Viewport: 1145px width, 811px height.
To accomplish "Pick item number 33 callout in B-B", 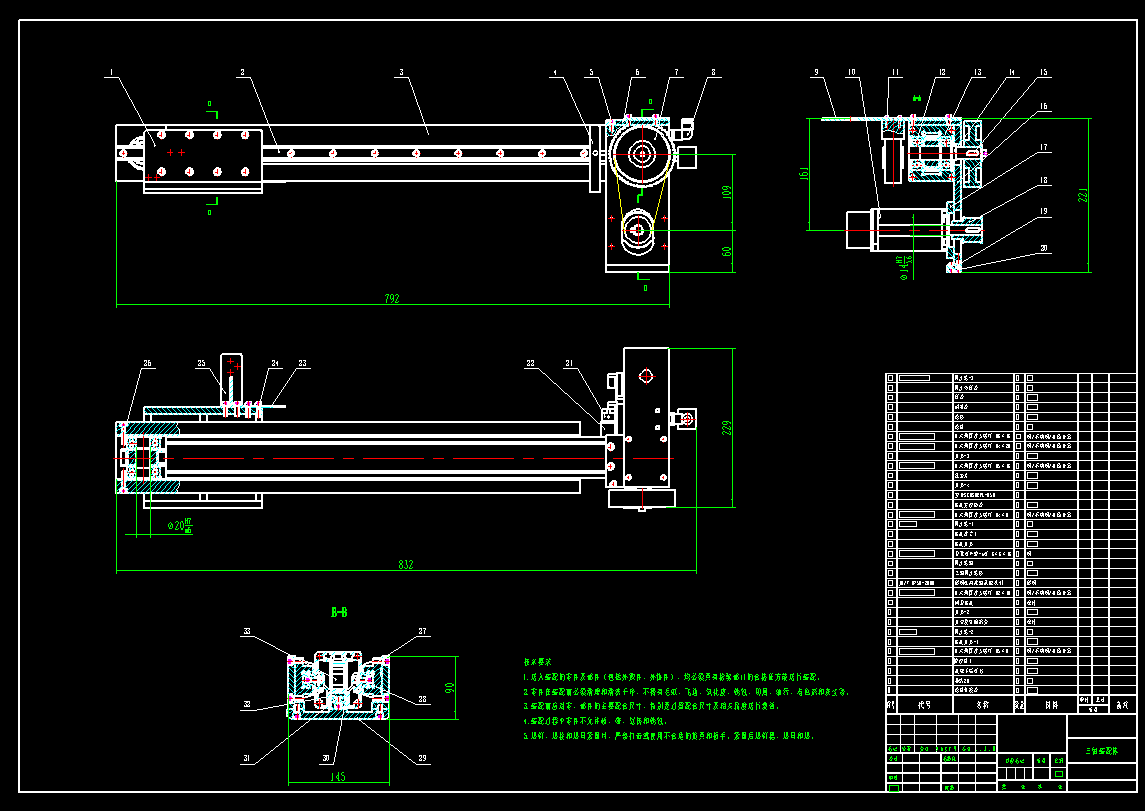I will pyautogui.click(x=247, y=631).
